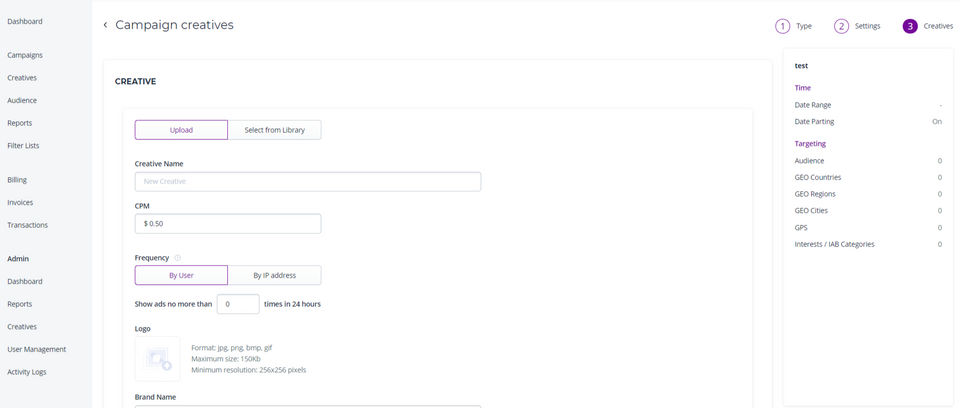
Task: Click the CPM amount field
Action: click(228, 224)
